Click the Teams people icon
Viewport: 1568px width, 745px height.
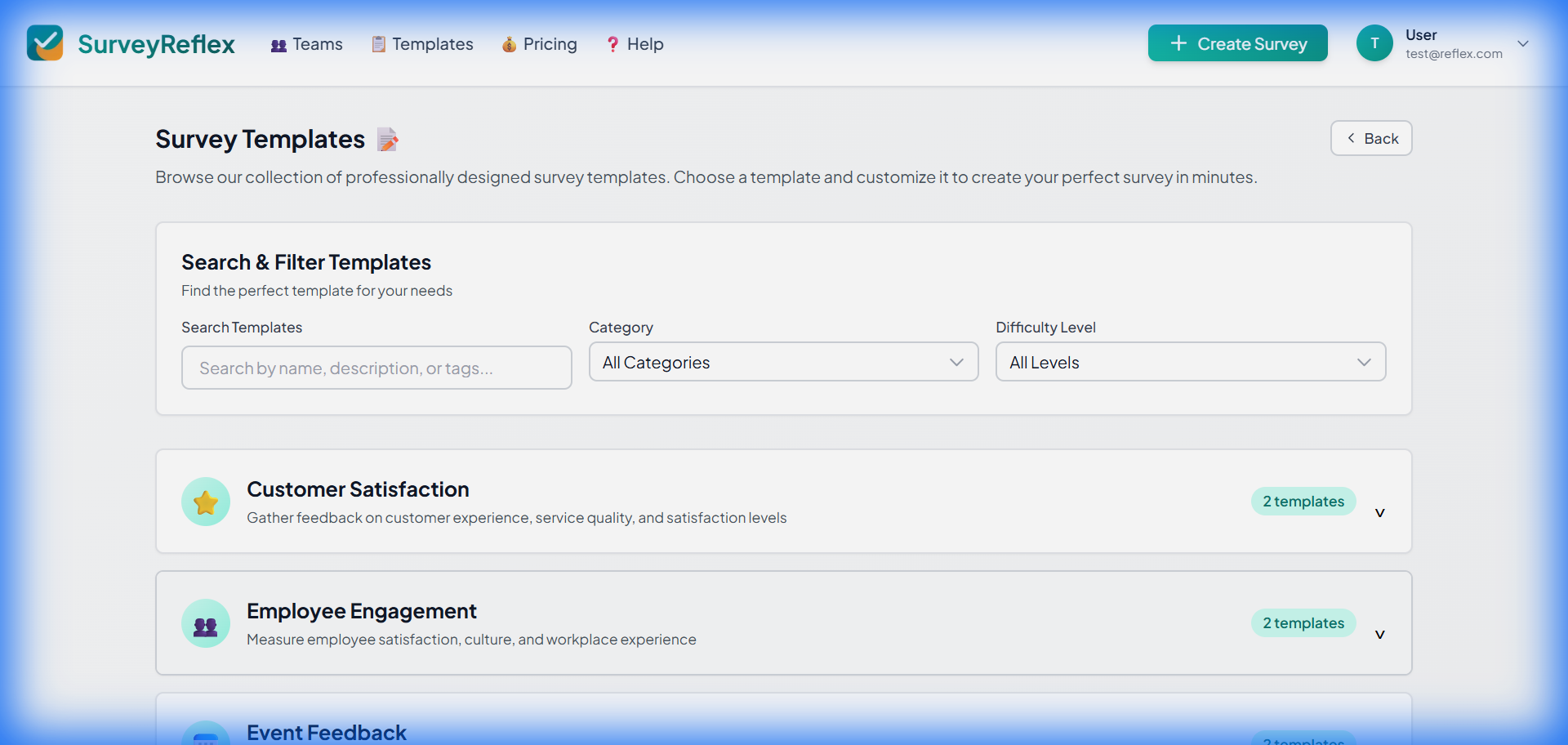[x=278, y=45]
